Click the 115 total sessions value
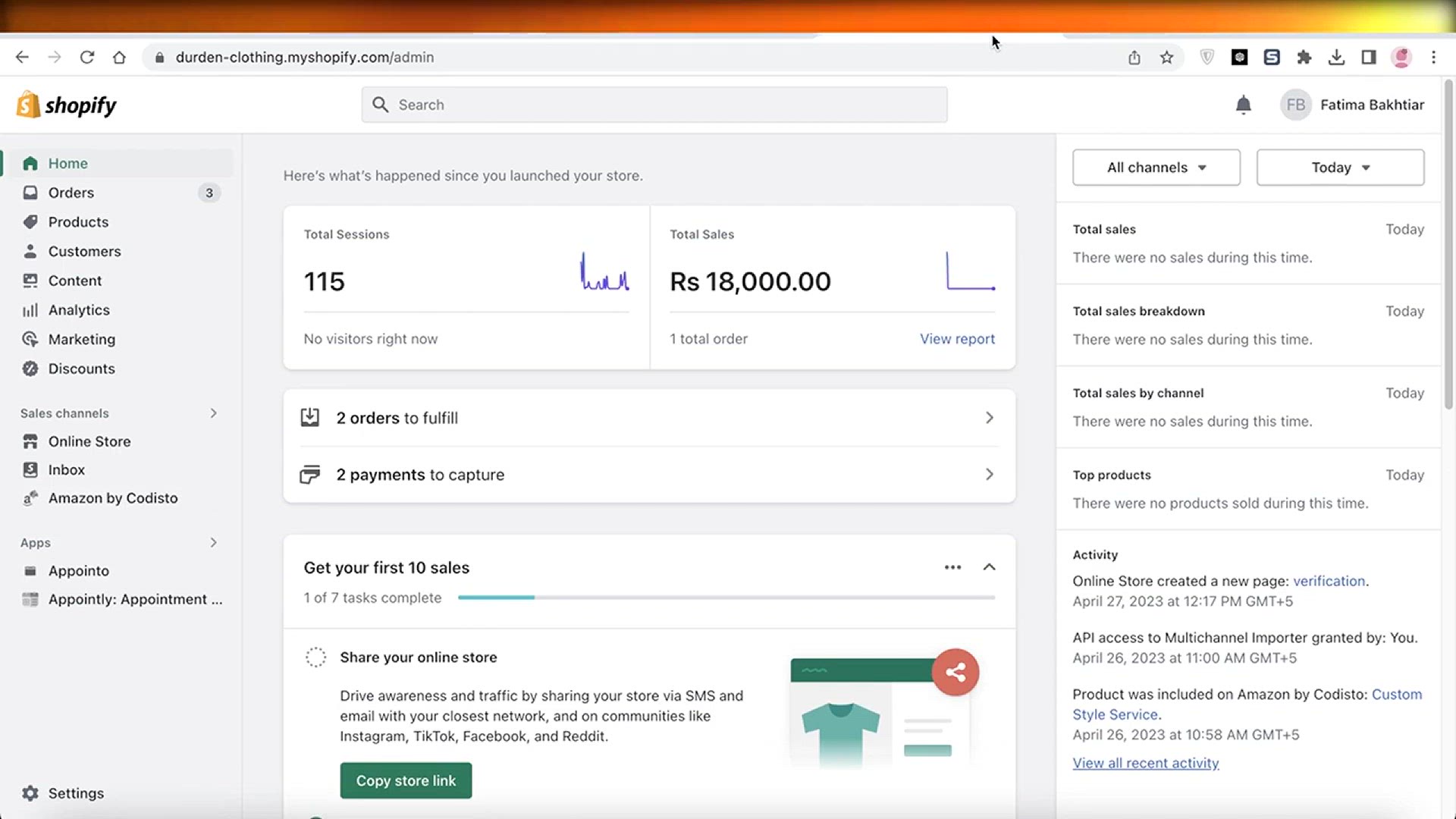Screen dimensions: 1456x819 click(x=324, y=282)
